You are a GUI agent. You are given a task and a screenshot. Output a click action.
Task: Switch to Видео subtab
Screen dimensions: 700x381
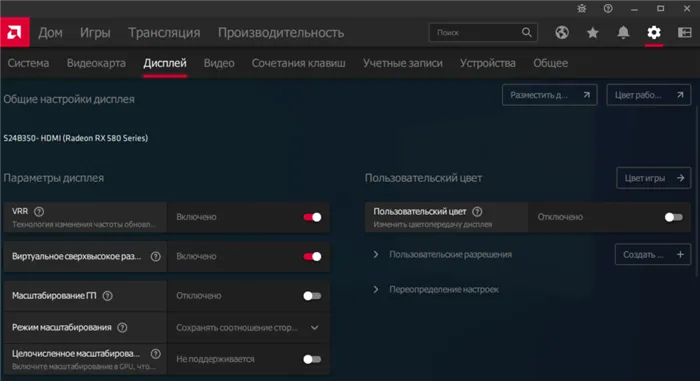click(x=219, y=63)
